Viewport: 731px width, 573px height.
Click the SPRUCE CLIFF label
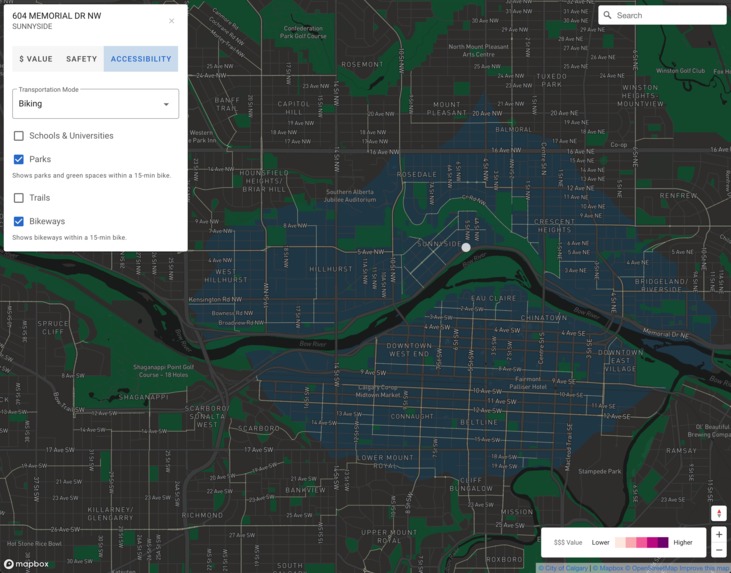point(53,327)
